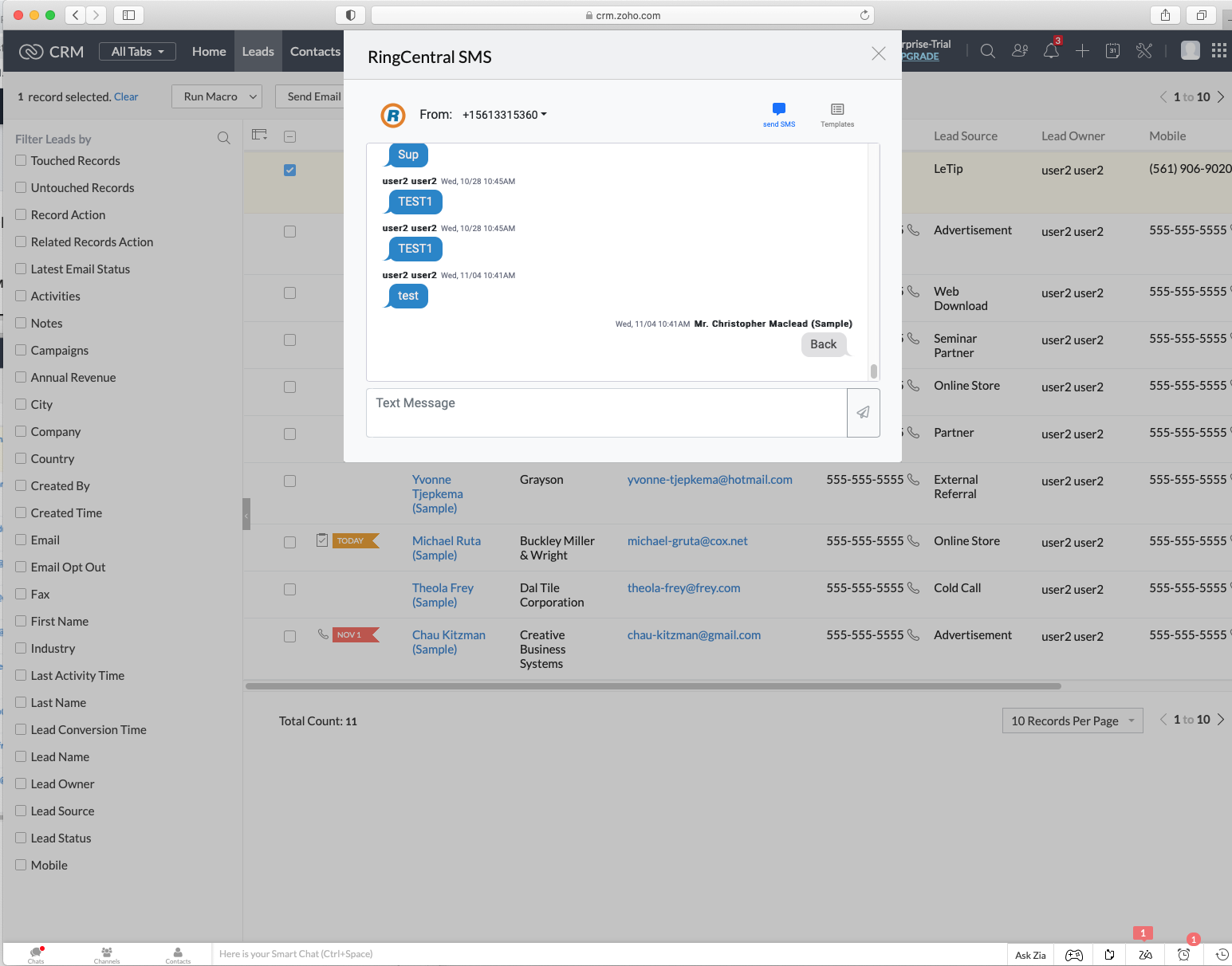Click the horizontal table scrollbar
Image resolution: width=1232 pixels, height=966 pixels.
(x=653, y=685)
